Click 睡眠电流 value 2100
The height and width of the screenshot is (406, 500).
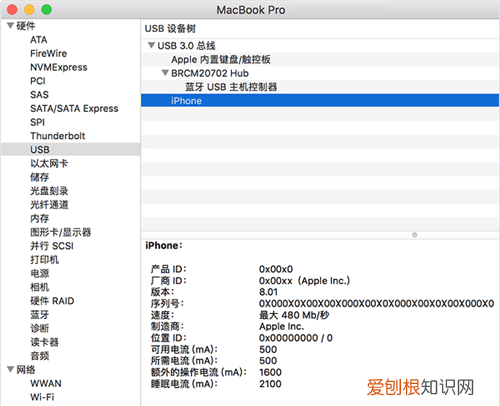pyautogui.click(x=270, y=384)
